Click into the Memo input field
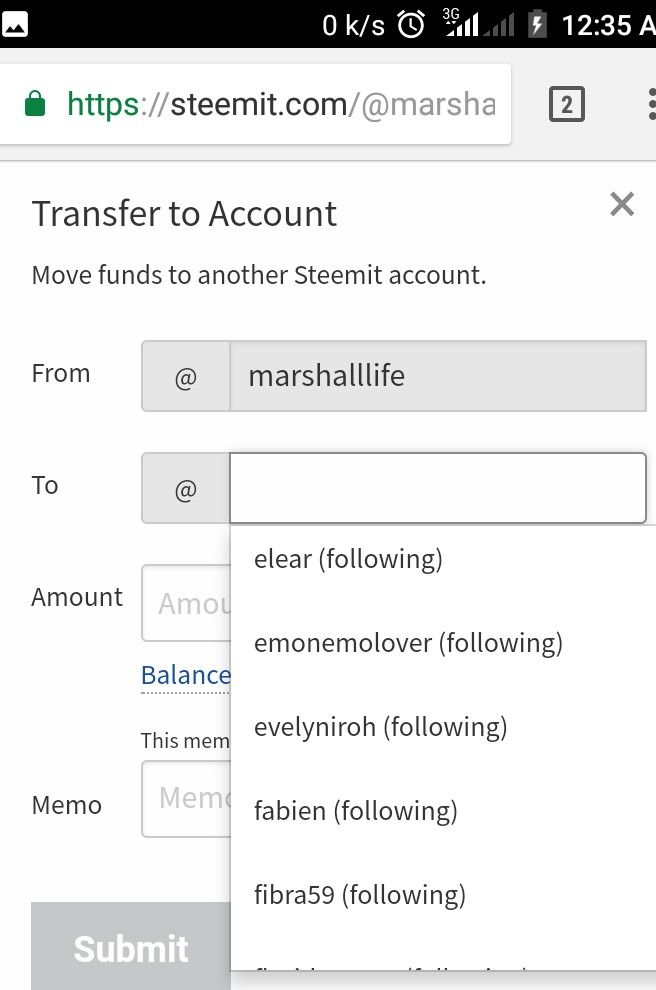This screenshot has height=990, width=656. [190, 798]
